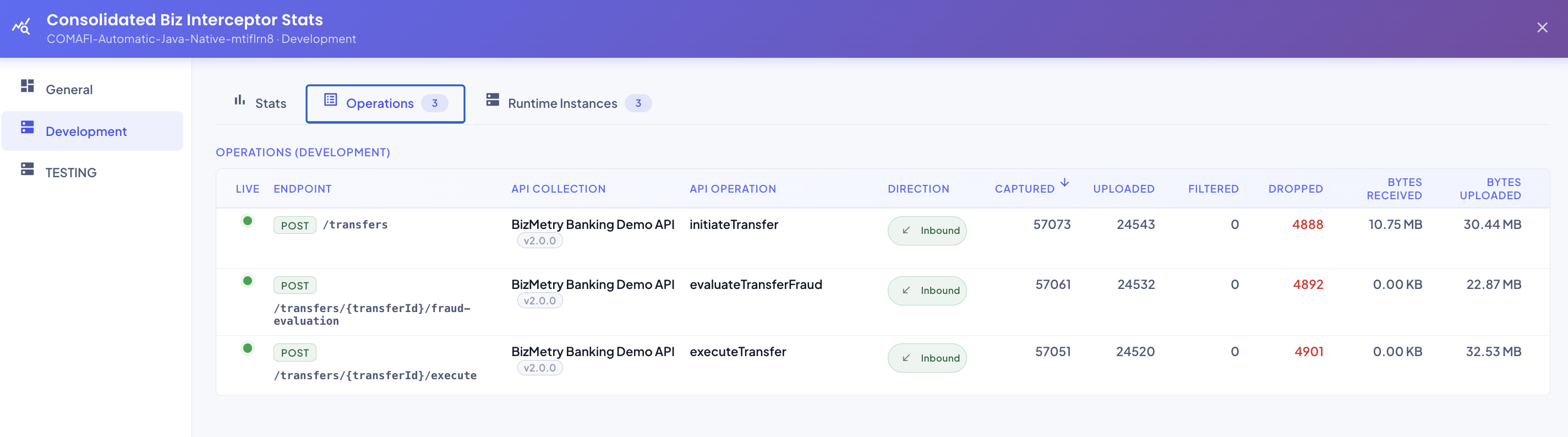Image resolution: width=1568 pixels, height=437 pixels.
Task: Sort by the CAPTURED column header
Action: click(1024, 189)
